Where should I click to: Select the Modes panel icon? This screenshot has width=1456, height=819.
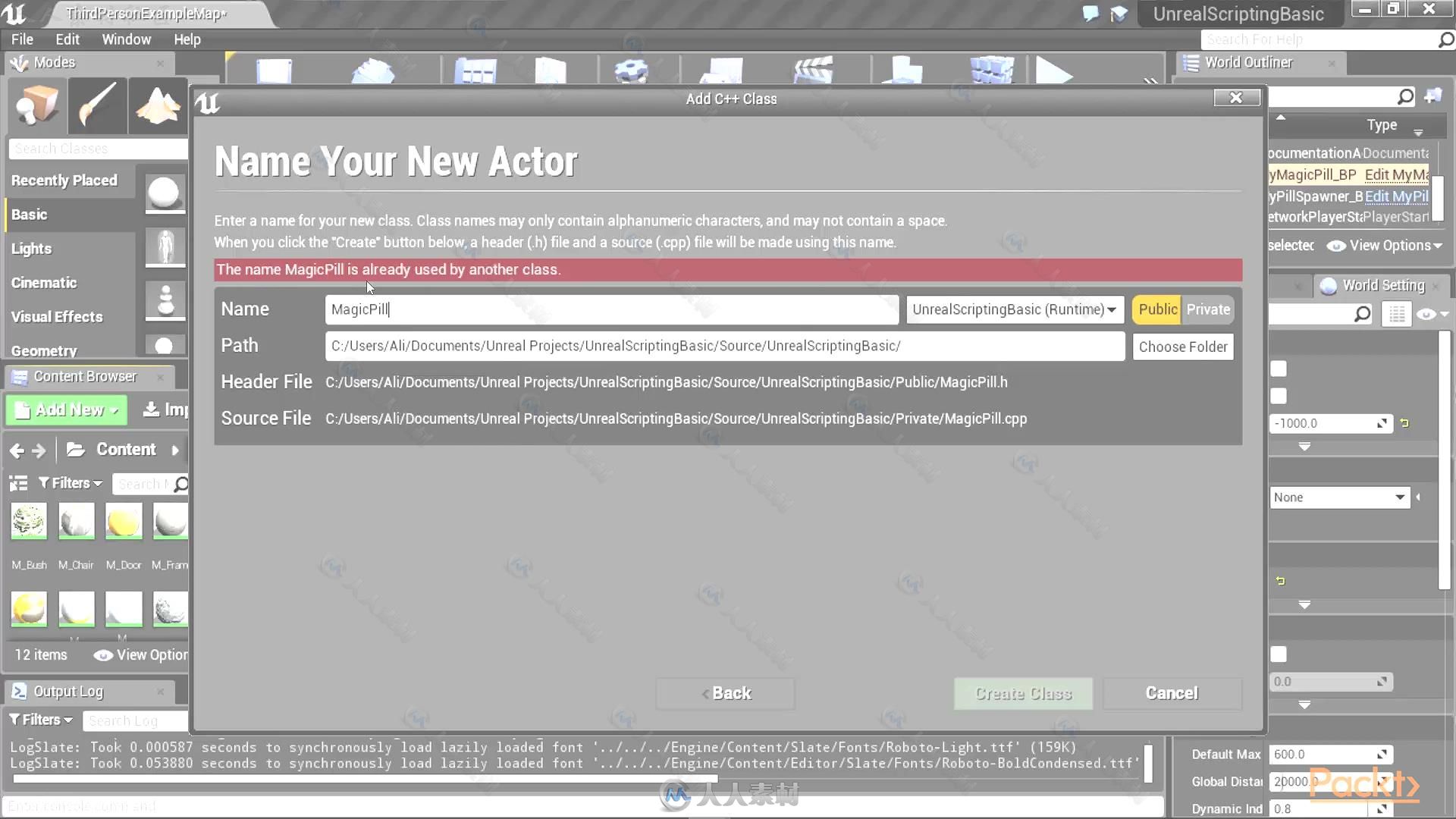(18, 62)
